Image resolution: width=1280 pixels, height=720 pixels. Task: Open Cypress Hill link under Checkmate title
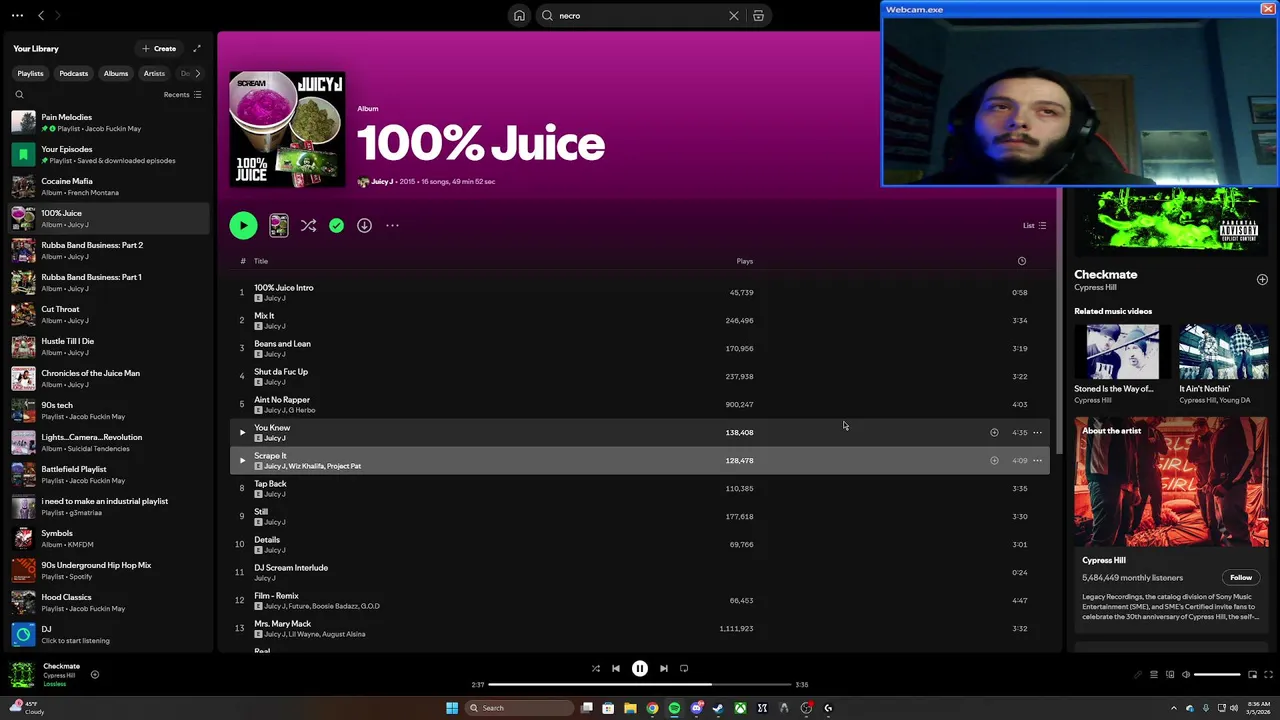coord(1095,288)
